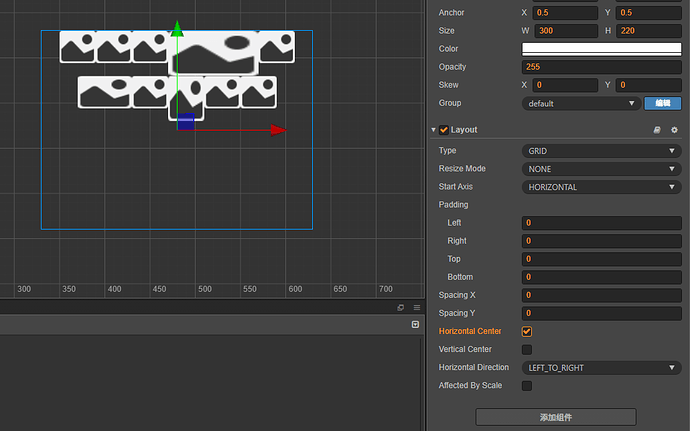Open the Resize Mode NONE dropdown
This screenshot has width=690, height=431.
point(602,169)
